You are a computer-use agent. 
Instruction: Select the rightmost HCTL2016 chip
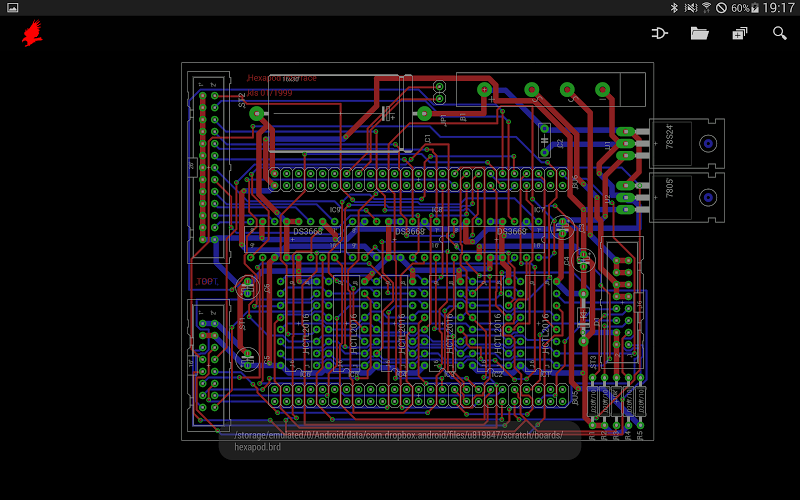tap(539, 323)
